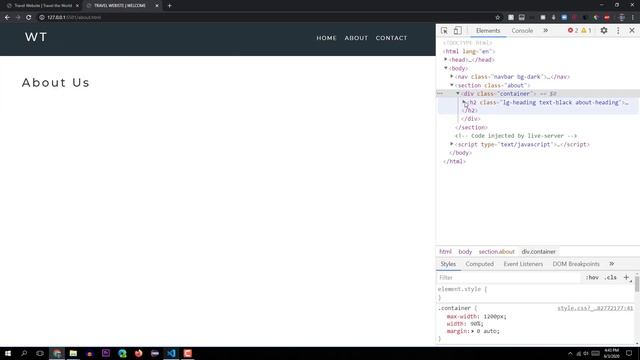This screenshot has height=360, width=640.
Task: Go back with browser back arrow
Action: [7, 18]
